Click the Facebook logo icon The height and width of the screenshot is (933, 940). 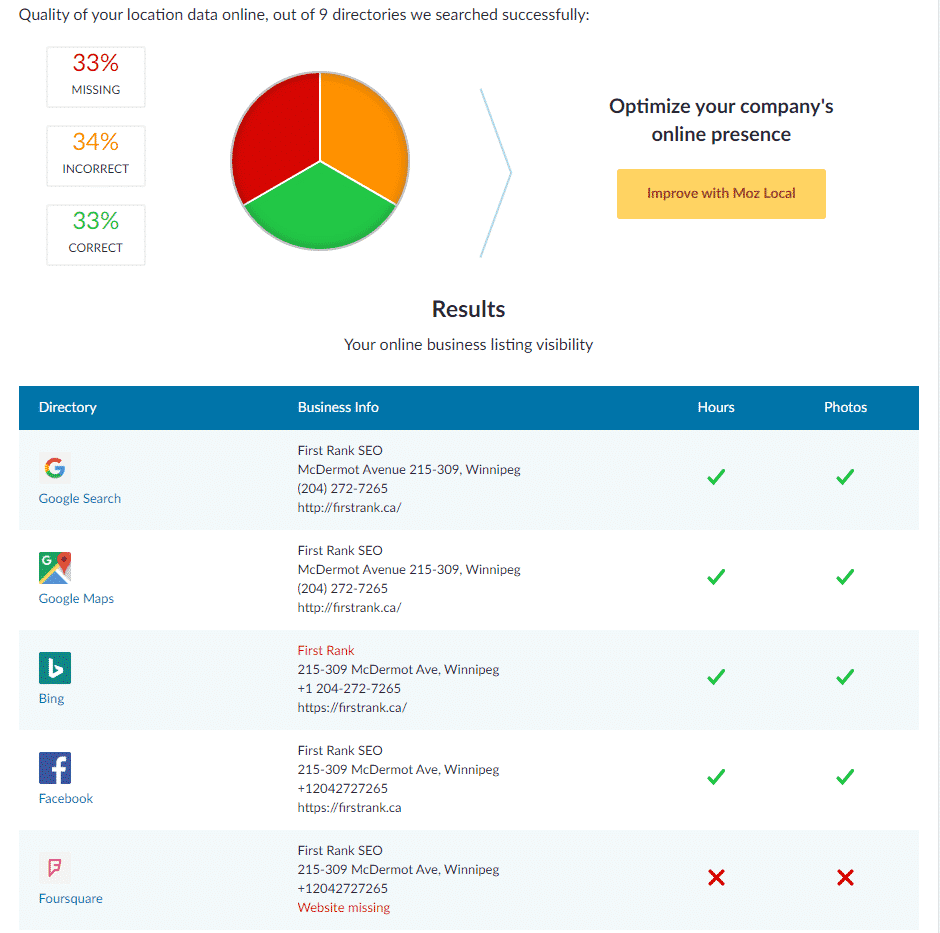(55, 768)
